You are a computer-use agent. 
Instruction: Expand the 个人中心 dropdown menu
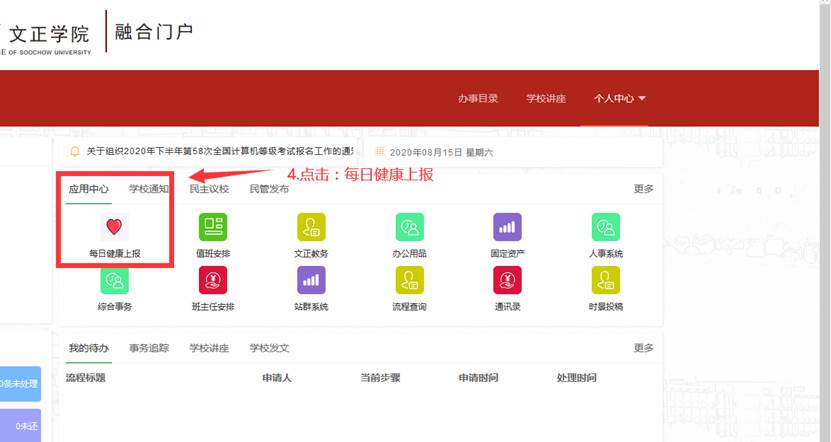pyautogui.click(x=619, y=99)
